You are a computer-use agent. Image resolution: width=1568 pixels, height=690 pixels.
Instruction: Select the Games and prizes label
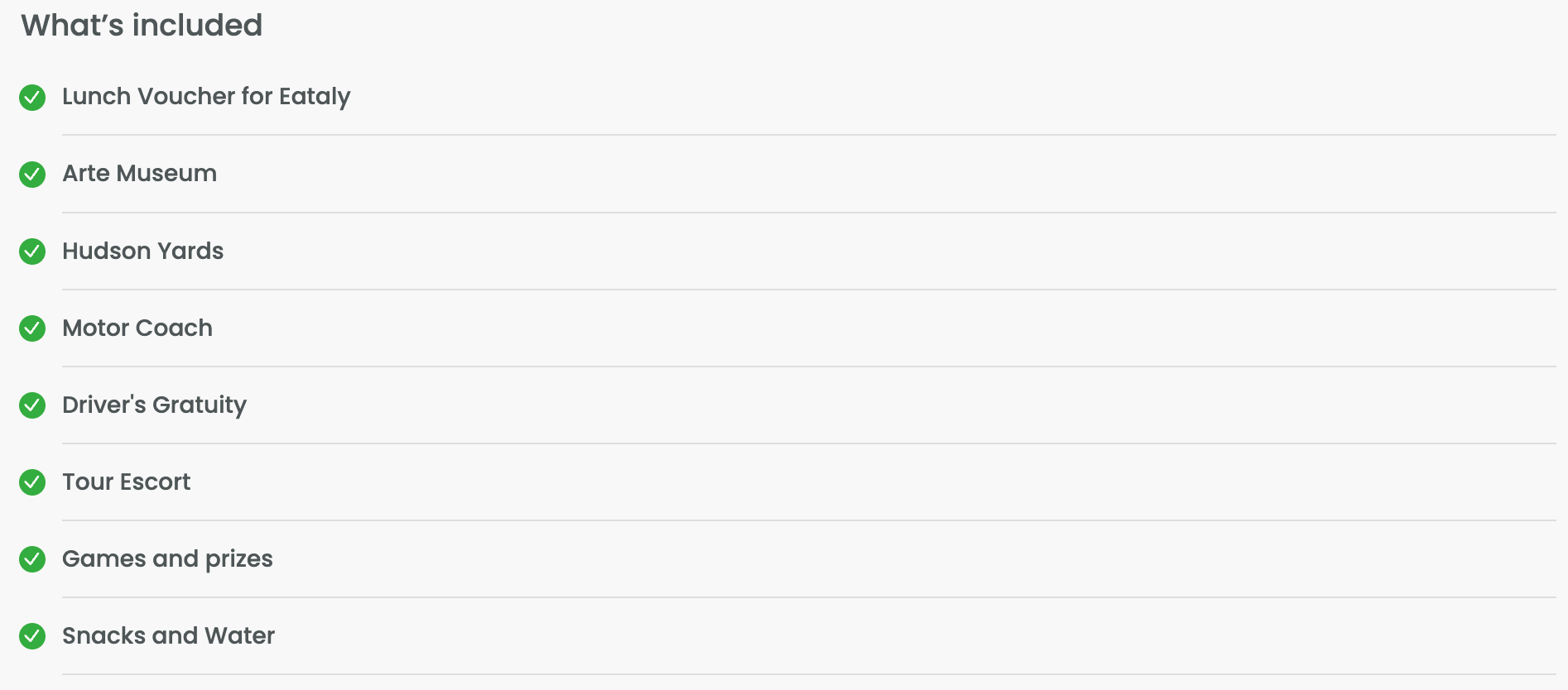[x=167, y=558]
